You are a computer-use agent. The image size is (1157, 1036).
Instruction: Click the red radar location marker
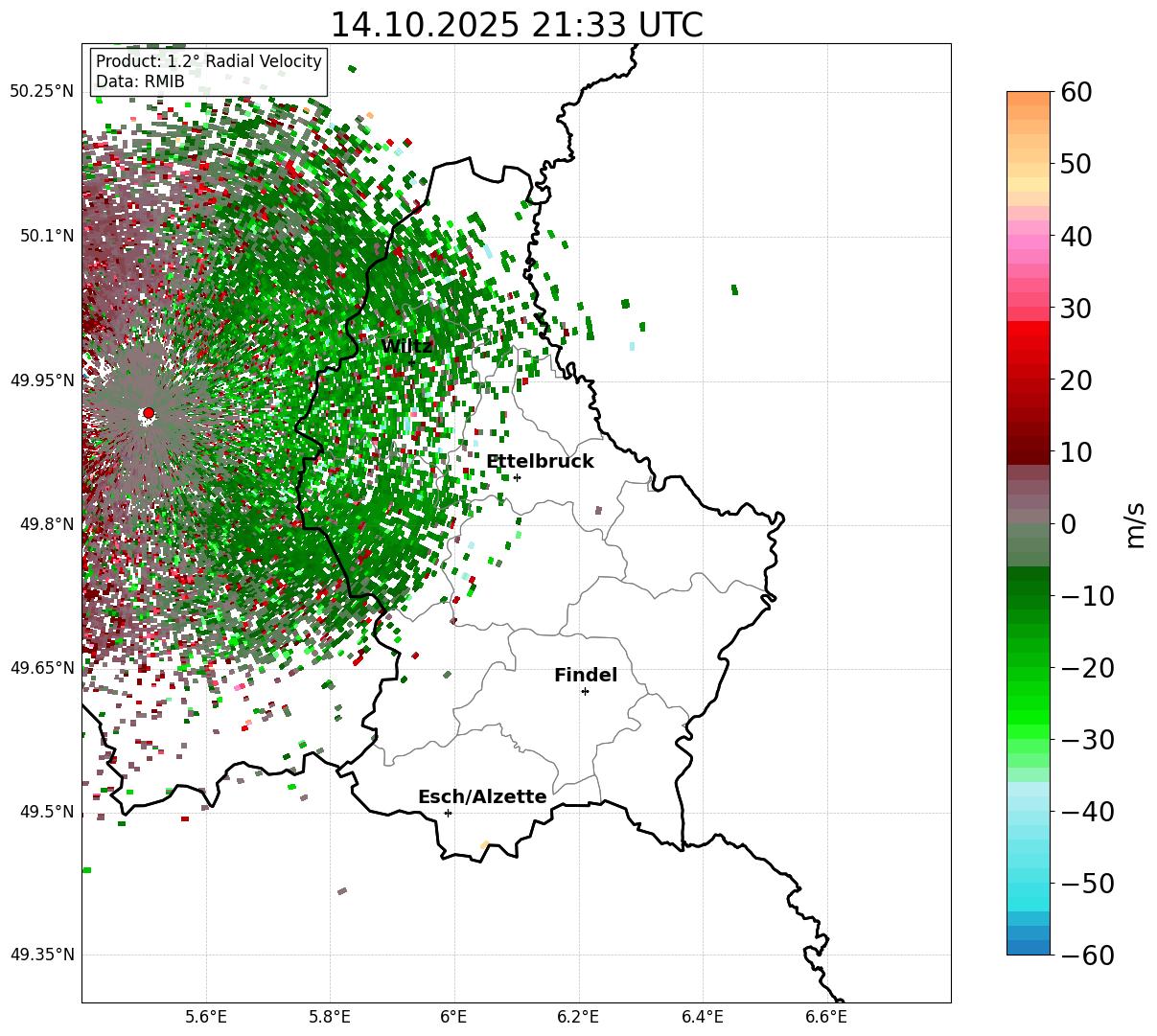tap(148, 413)
